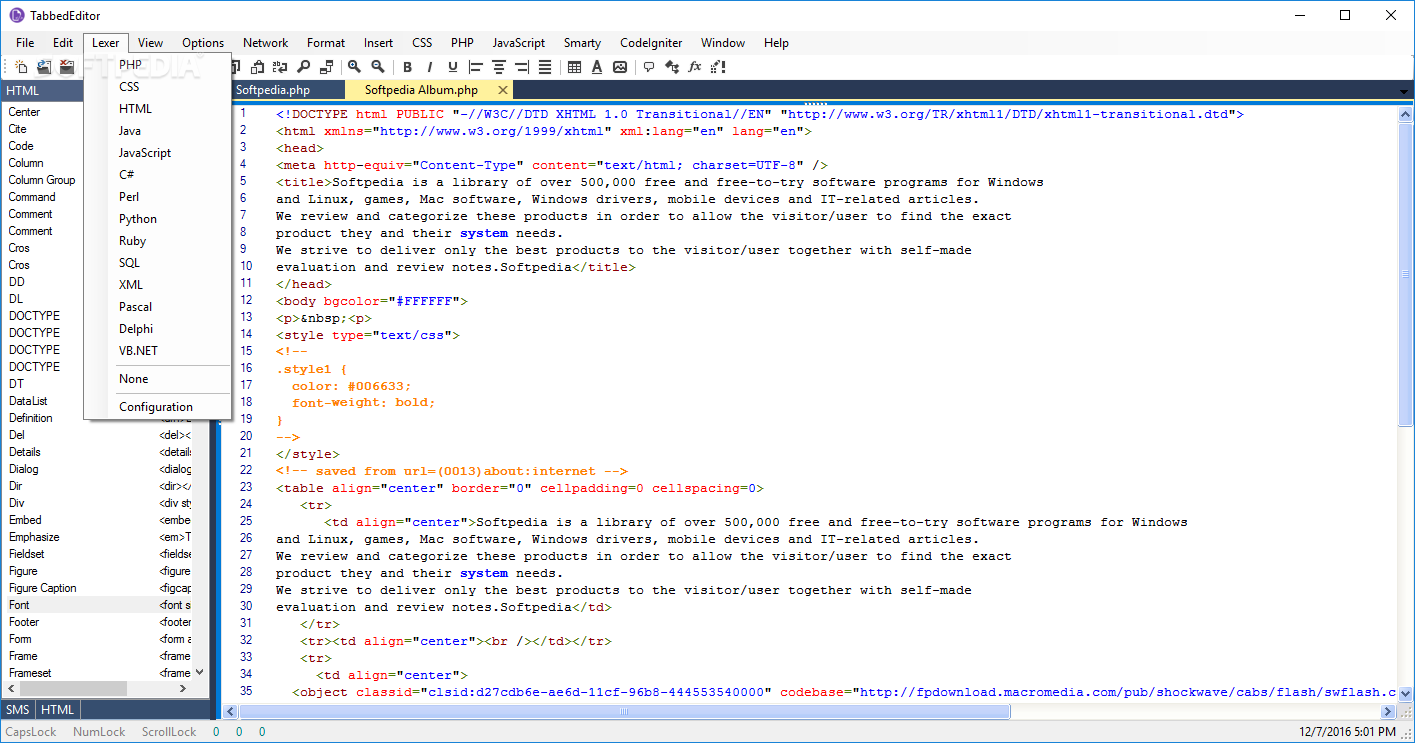Click the New file toolbar icon
1415x743 pixels.
pos(20,67)
